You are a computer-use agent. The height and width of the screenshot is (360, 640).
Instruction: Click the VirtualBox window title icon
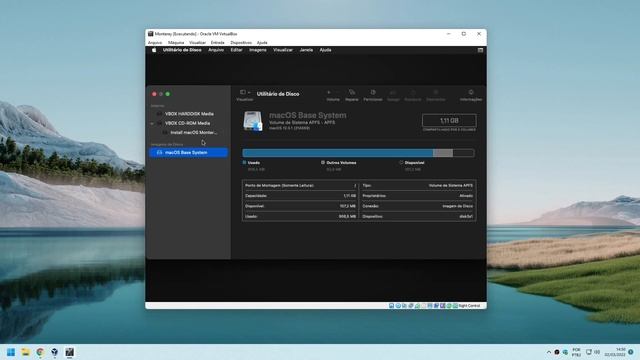point(151,34)
